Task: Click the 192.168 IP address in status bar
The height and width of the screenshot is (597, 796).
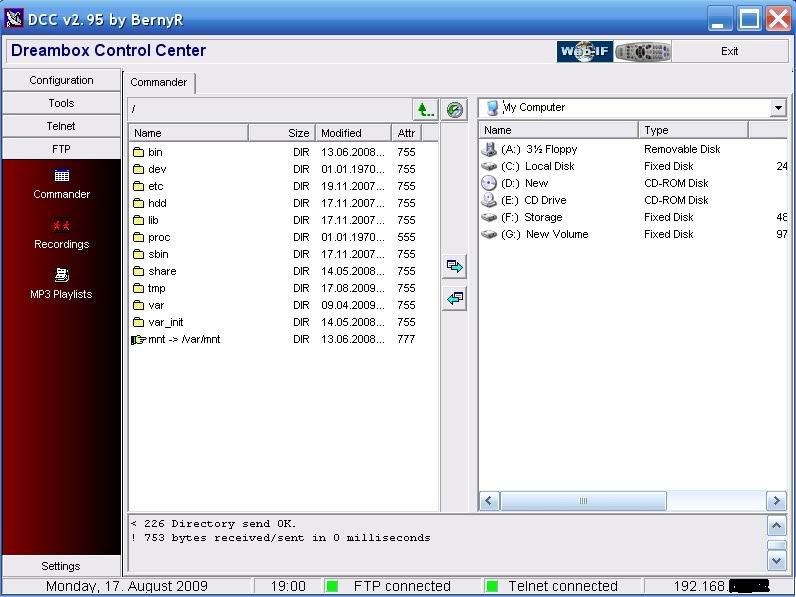Action: pyautogui.click(x=721, y=586)
